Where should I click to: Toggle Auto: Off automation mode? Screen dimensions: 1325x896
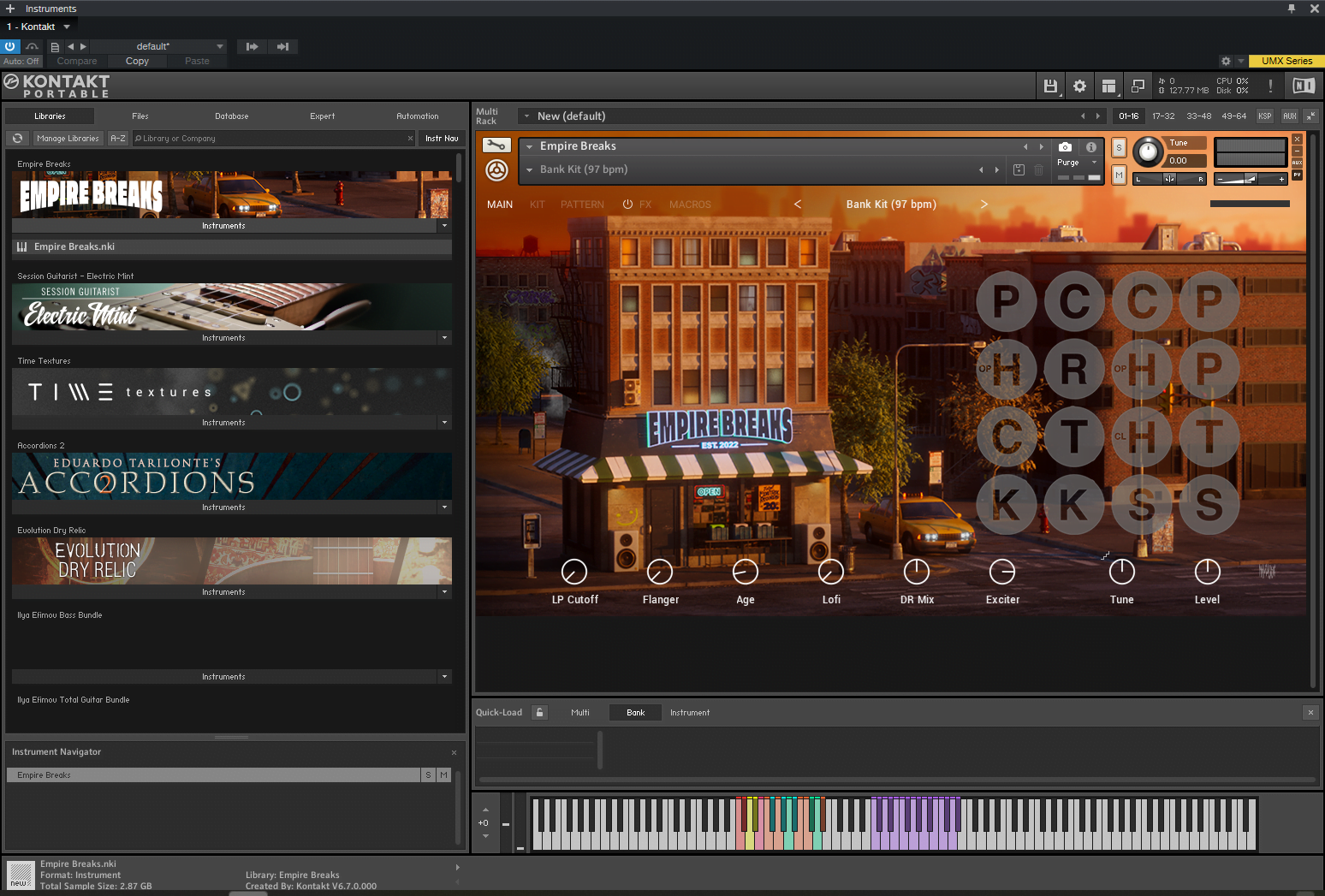[21, 62]
